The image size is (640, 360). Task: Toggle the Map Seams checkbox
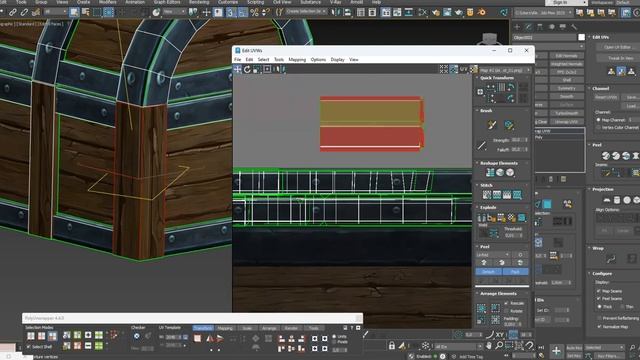point(599,291)
